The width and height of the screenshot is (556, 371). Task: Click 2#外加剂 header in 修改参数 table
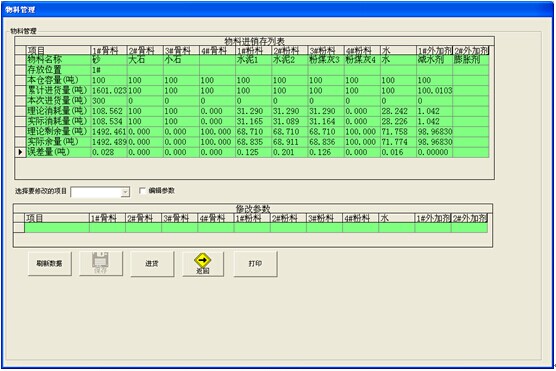pyautogui.click(x=469, y=218)
